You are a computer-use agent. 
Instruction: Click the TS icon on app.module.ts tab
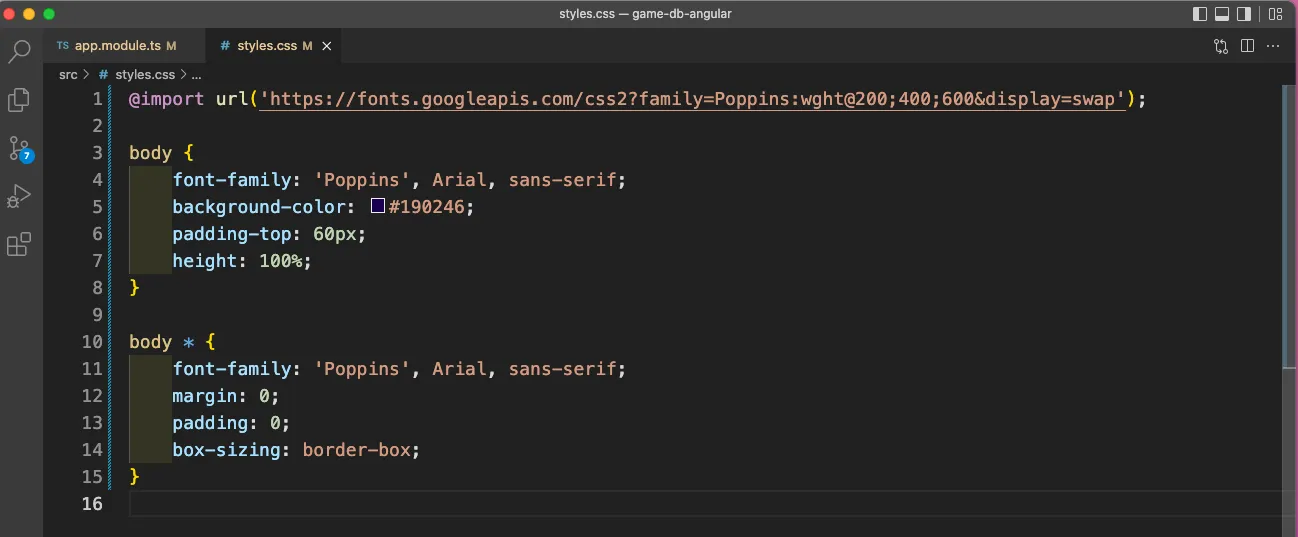click(63, 46)
